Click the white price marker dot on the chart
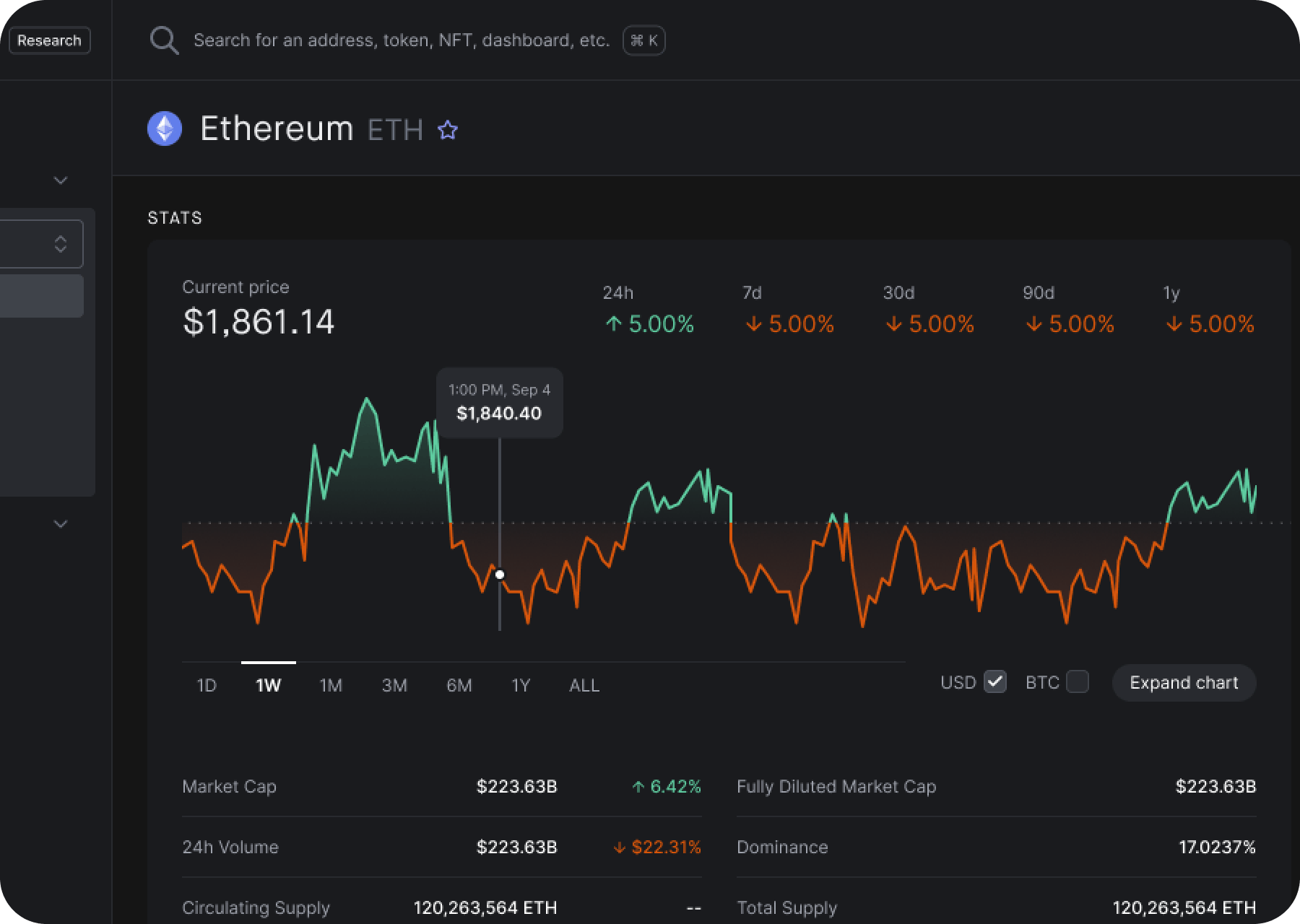This screenshot has width=1300, height=924. pyautogui.click(x=500, y=575)
